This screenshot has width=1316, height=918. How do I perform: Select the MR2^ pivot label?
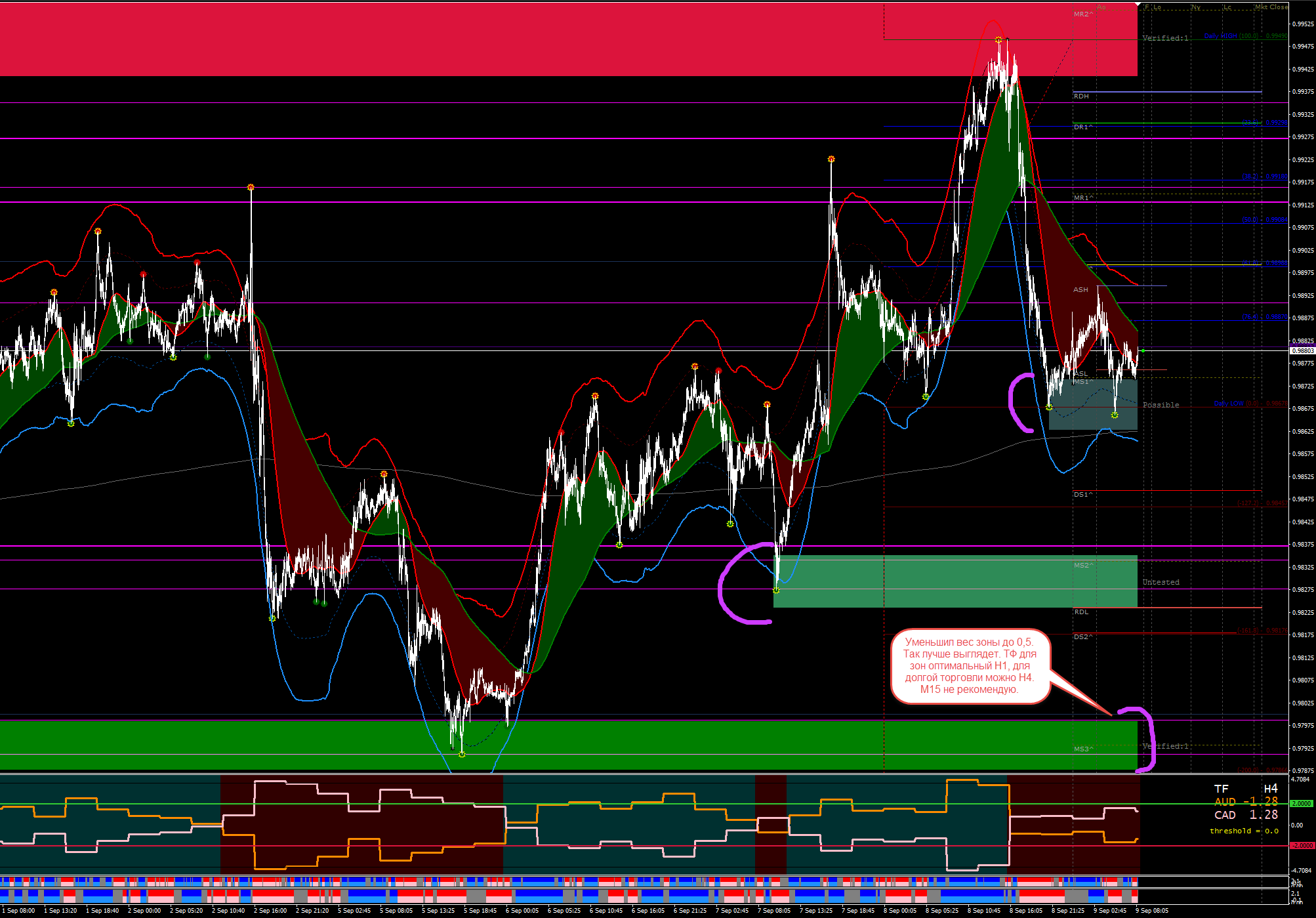[x=1083, y=14]
